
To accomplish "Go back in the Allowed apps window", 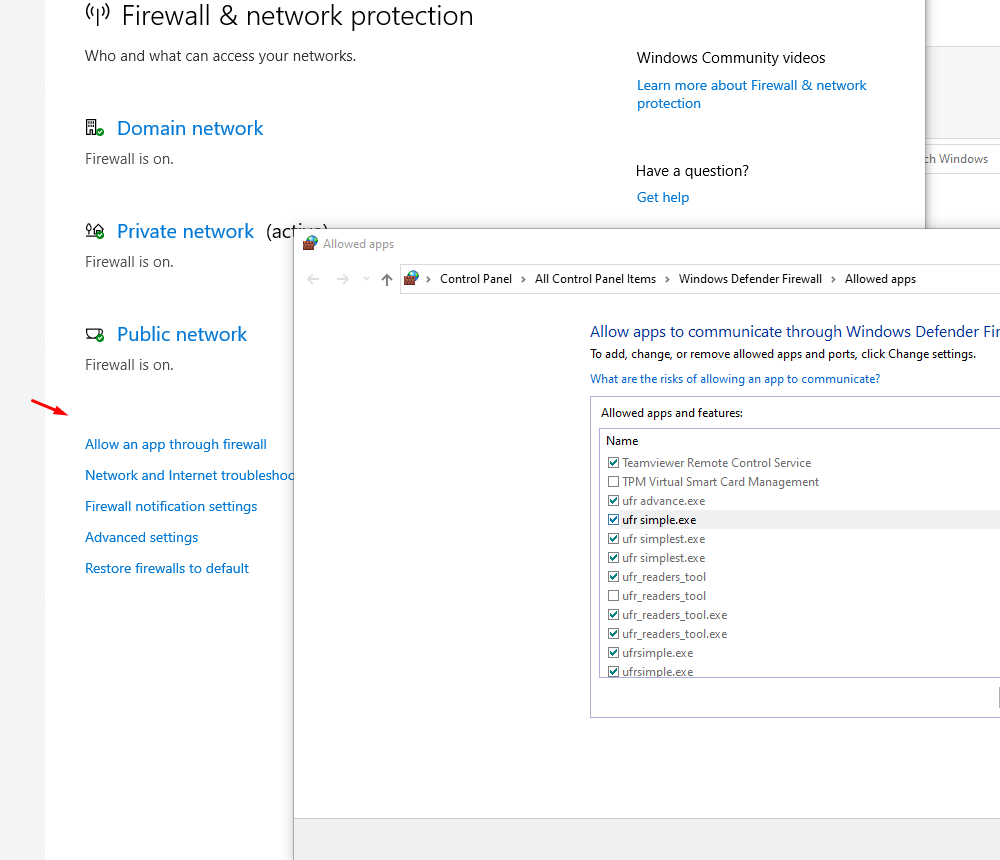I will 313,279.
